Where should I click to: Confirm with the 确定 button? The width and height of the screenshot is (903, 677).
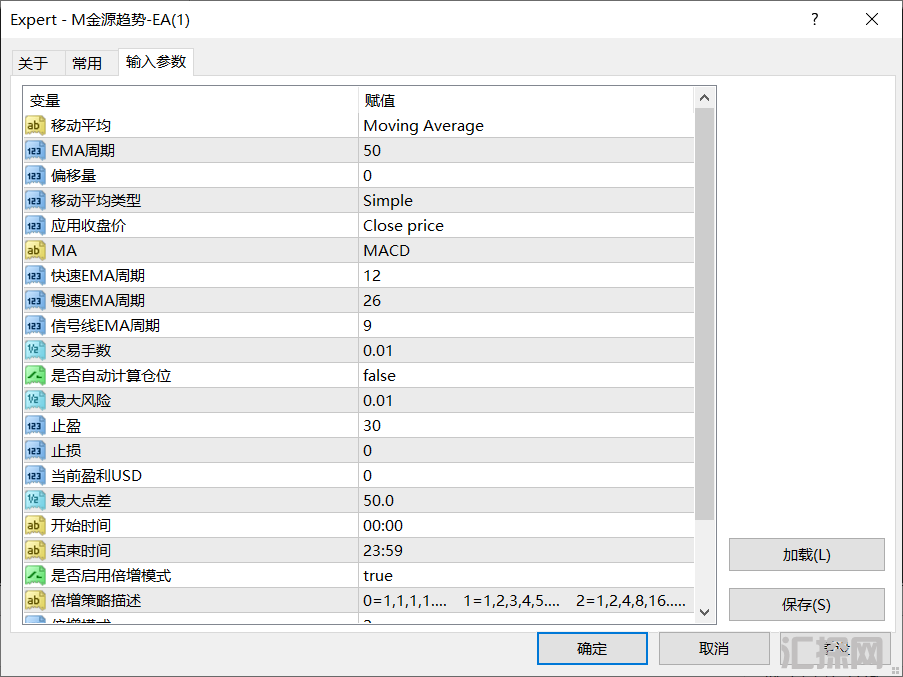592,649
